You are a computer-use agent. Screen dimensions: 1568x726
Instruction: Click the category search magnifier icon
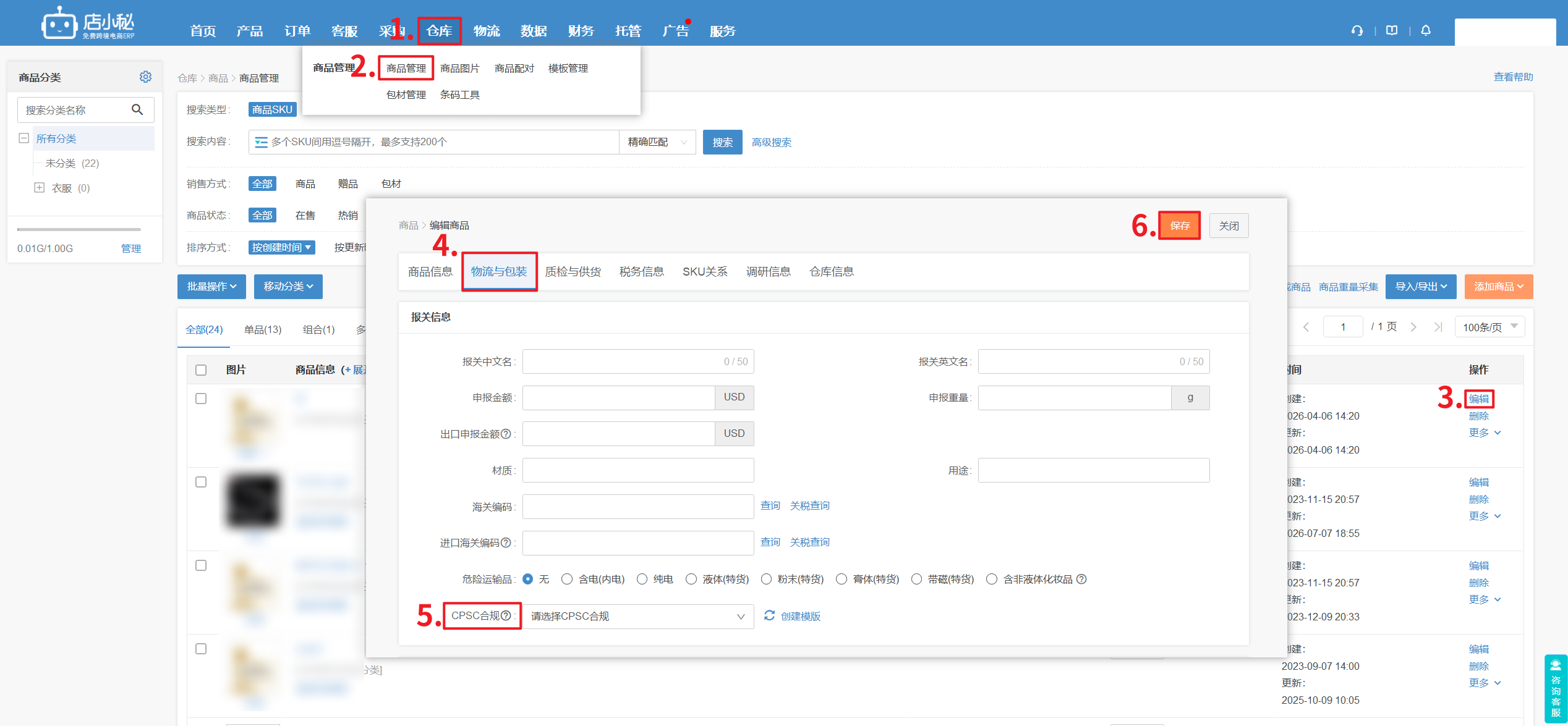click(x=137, y=109)
